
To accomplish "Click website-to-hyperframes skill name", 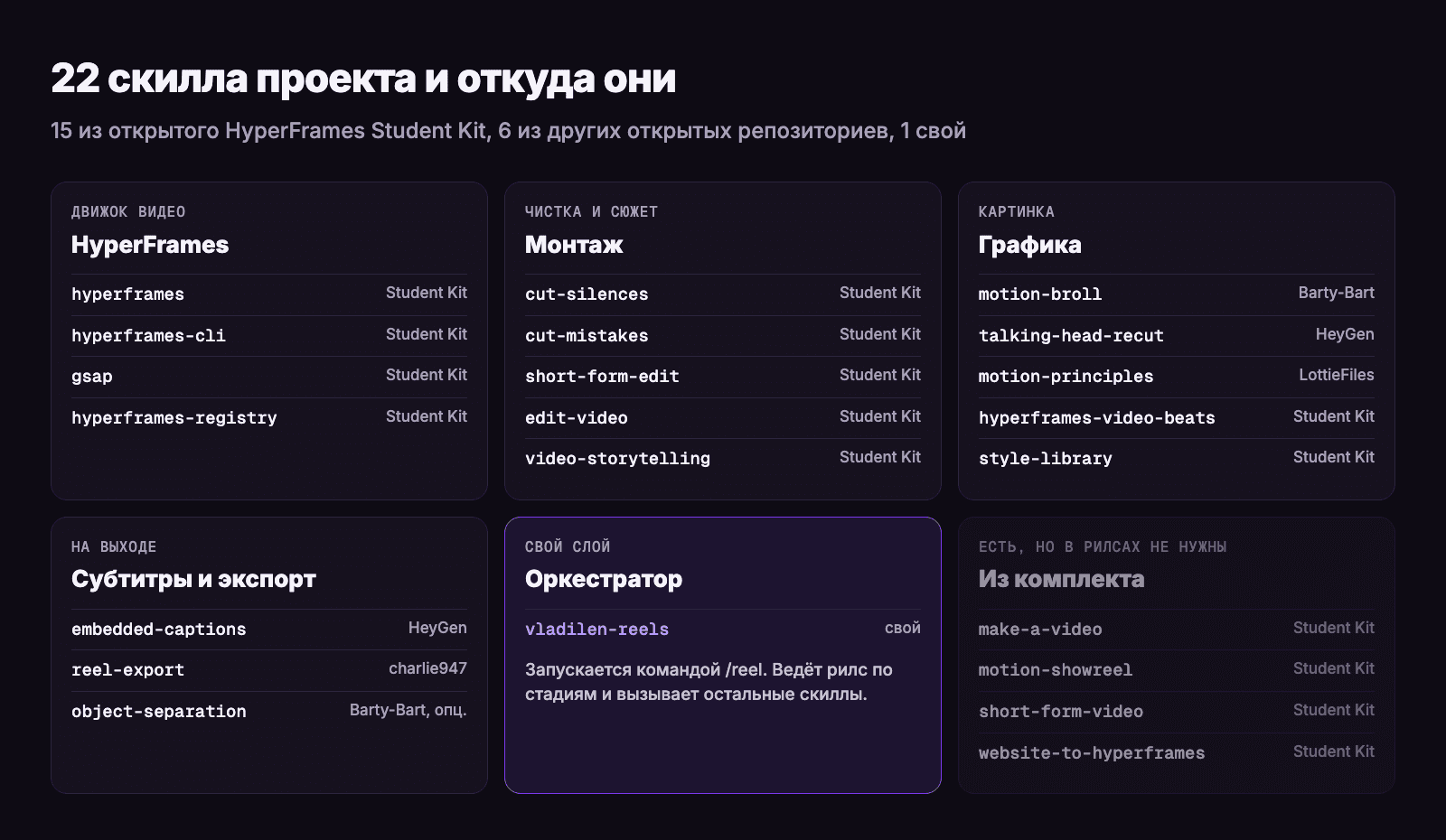I will 1092,753.
